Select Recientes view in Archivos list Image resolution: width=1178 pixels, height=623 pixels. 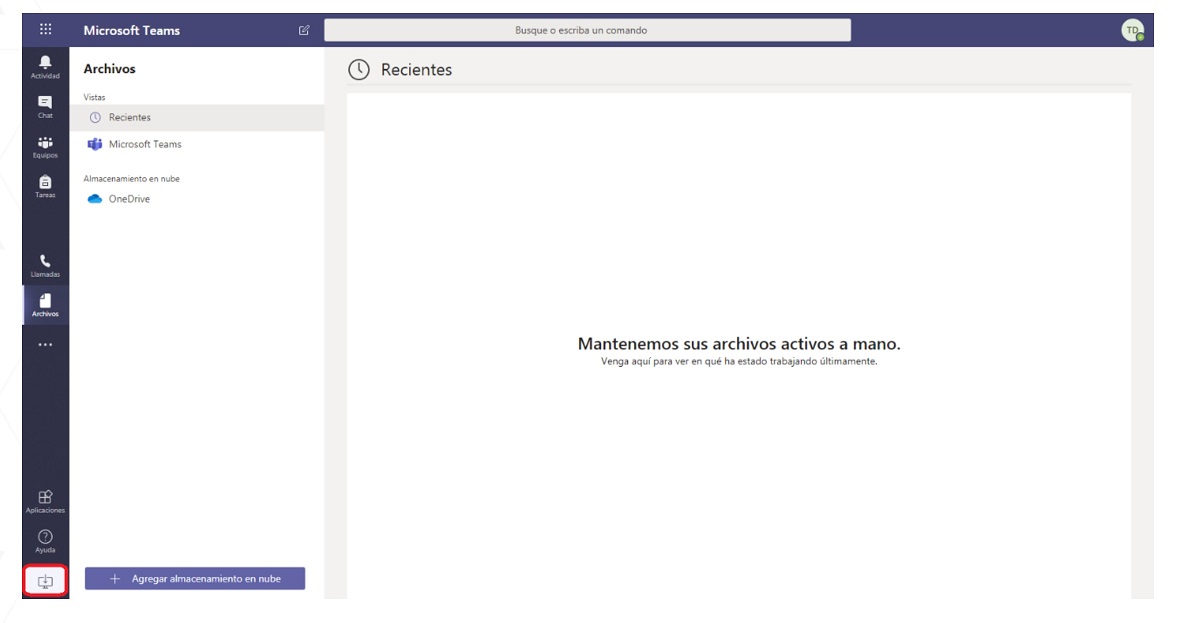tap(197, 117)
